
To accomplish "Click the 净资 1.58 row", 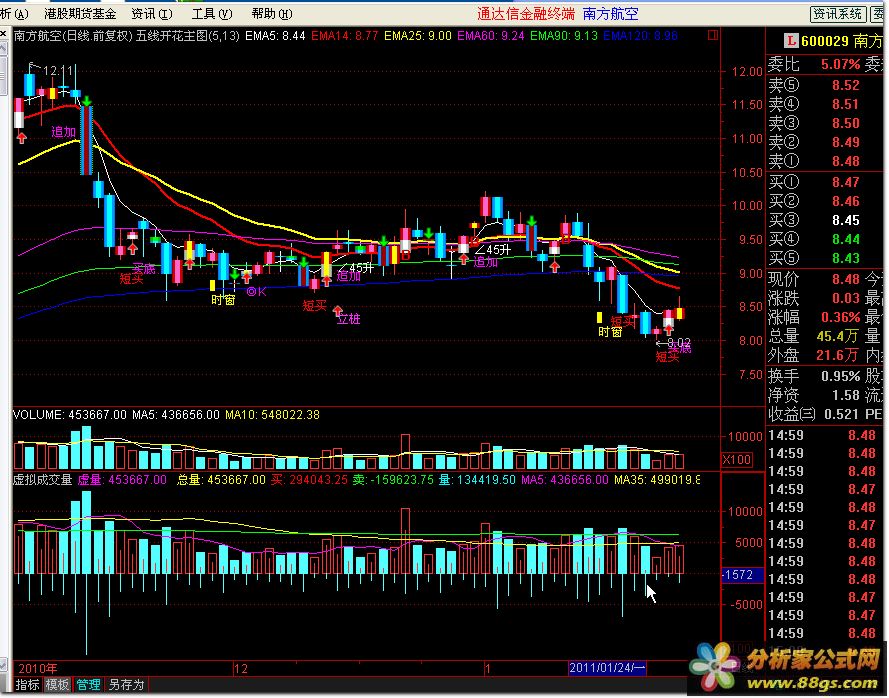I will coord(814,395).
